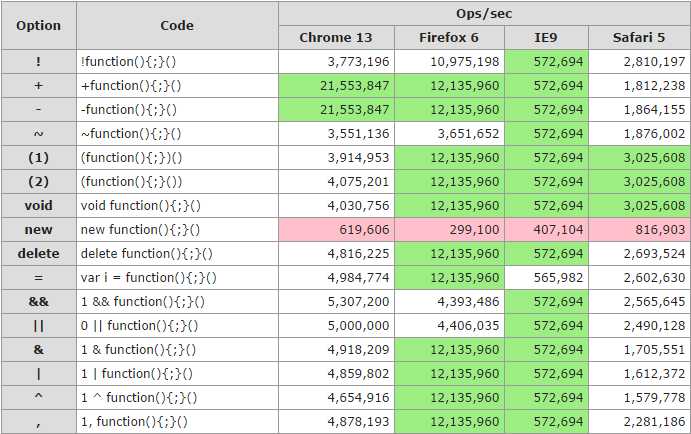Click Chrome value 4,859,802
Viewport: 691px width, 434px height.
point(336,374)
